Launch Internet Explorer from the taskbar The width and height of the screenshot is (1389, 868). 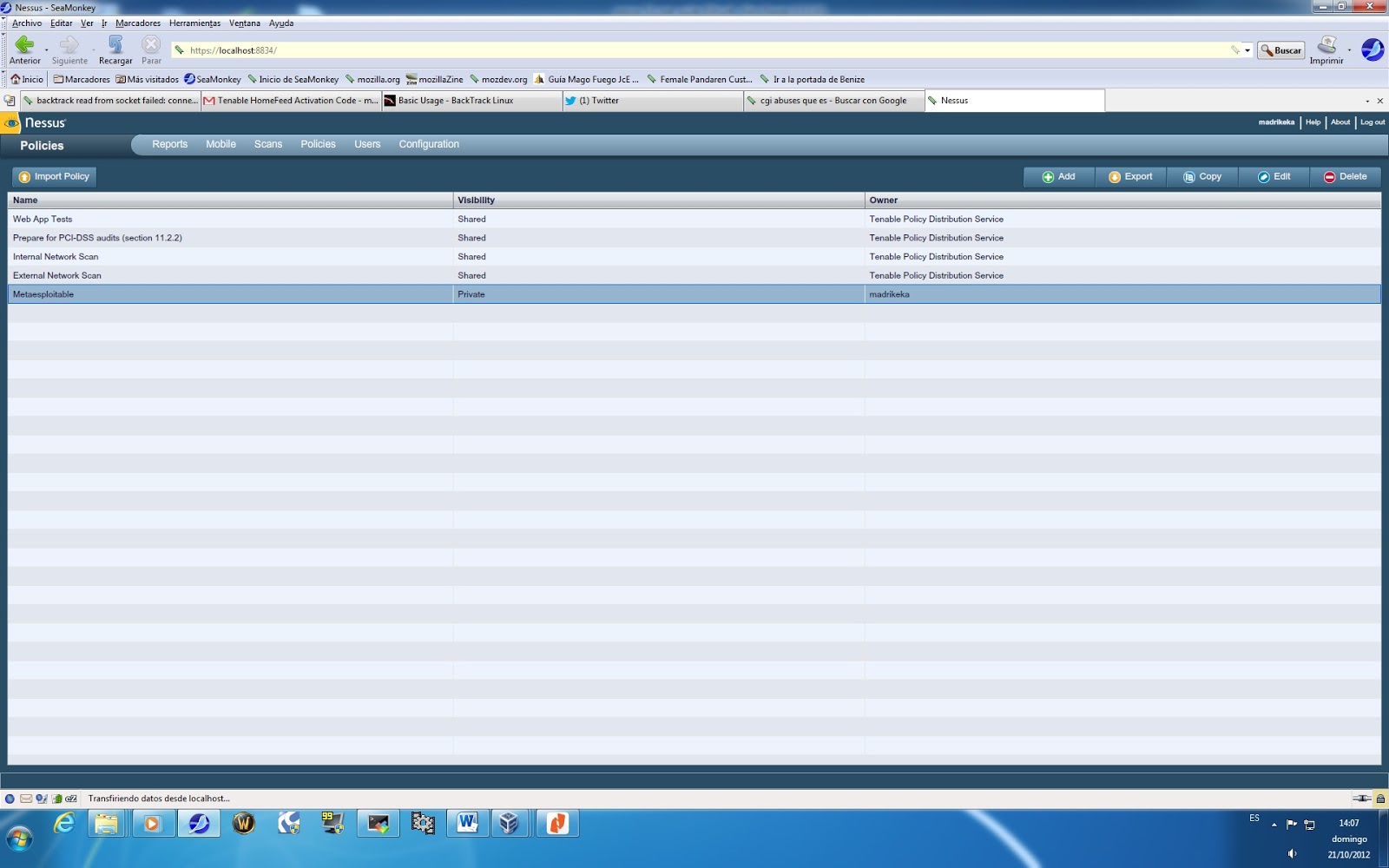[64, 823]
